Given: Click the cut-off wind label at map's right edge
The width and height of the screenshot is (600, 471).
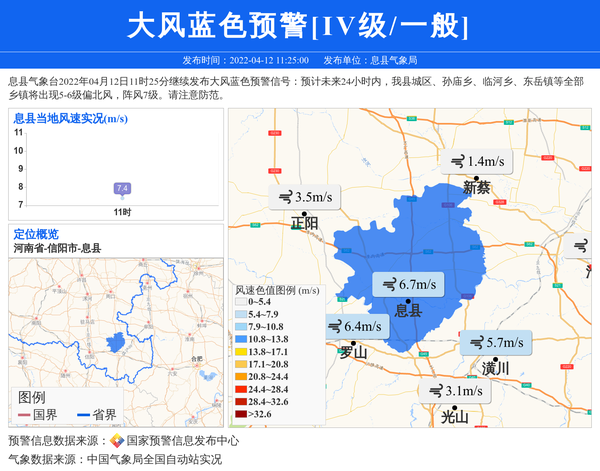Looking at the screenshot, I should click(578, 245).
